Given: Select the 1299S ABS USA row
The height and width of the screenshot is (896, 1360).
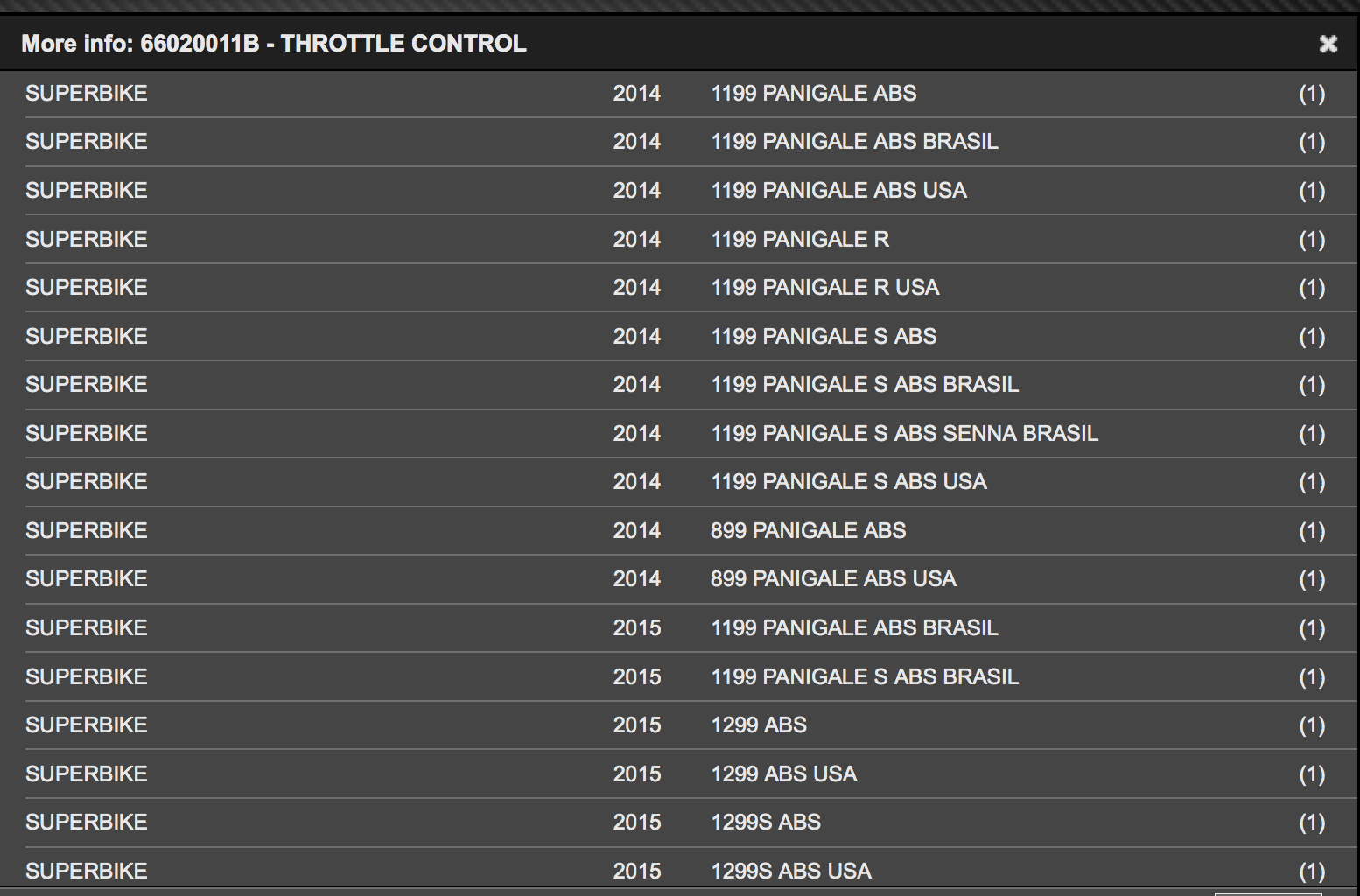Looking at the screenshot, I should click(790, 871).
